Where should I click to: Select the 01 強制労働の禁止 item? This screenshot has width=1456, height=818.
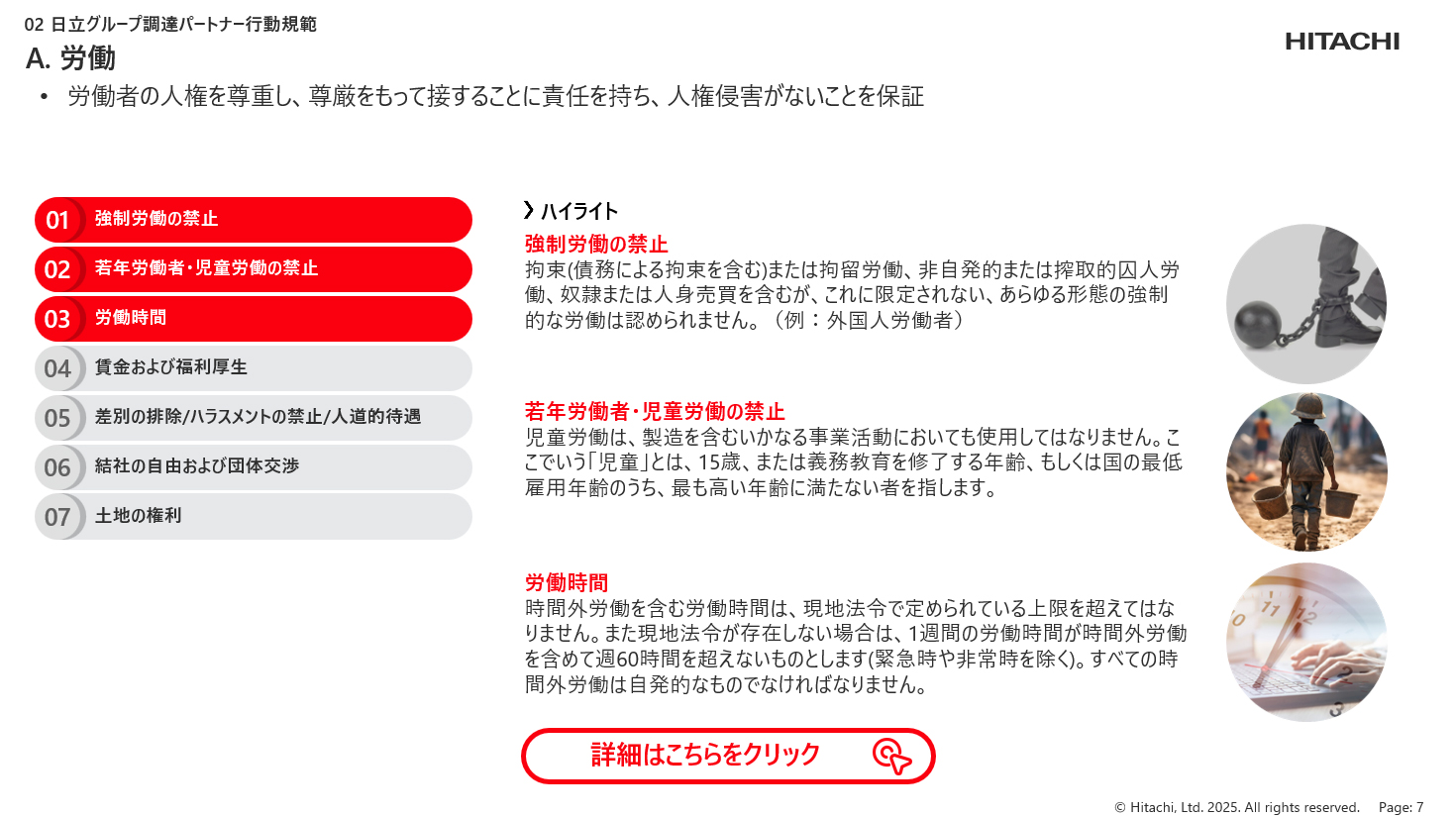tap(254, 220)
